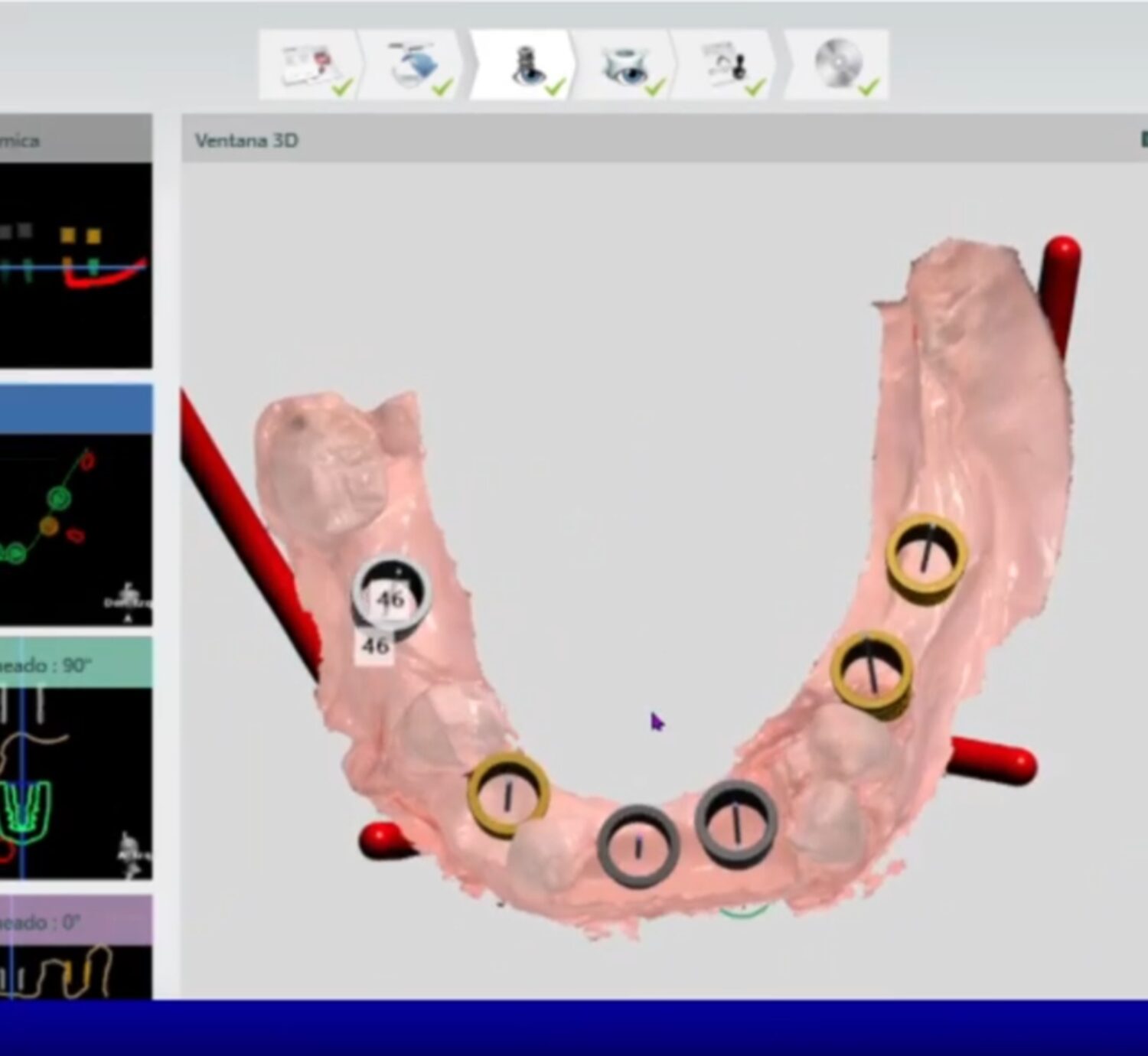
Task: Select the Ventana 3D tab
Action: click(x=246, y=140)
